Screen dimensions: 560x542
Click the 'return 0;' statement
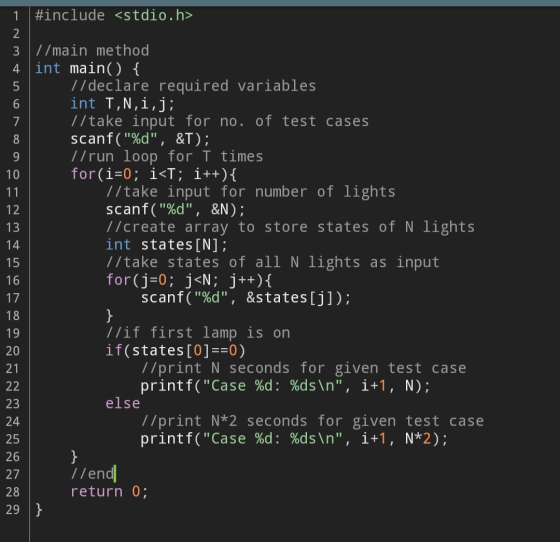109,492
